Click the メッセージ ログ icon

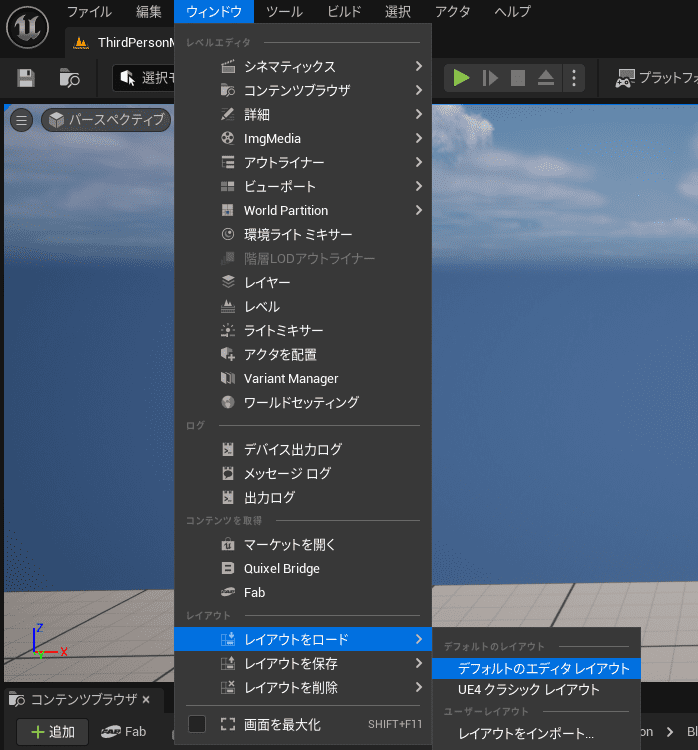(228, 474)
